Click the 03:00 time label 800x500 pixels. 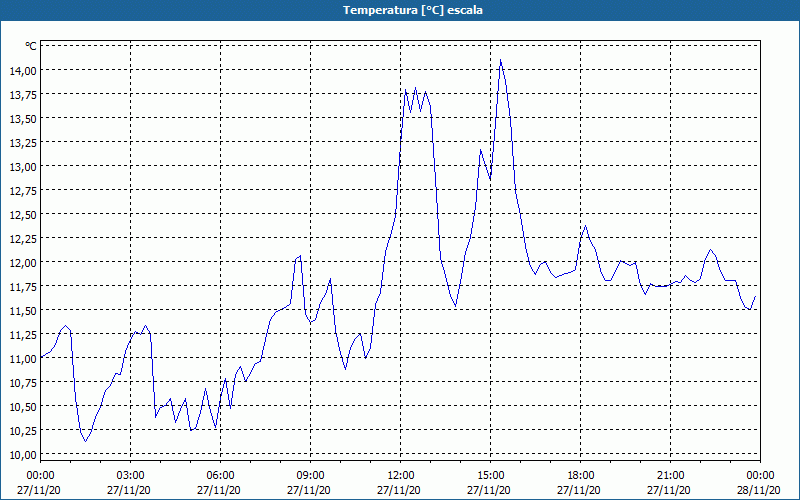click(x=130, y=475)
